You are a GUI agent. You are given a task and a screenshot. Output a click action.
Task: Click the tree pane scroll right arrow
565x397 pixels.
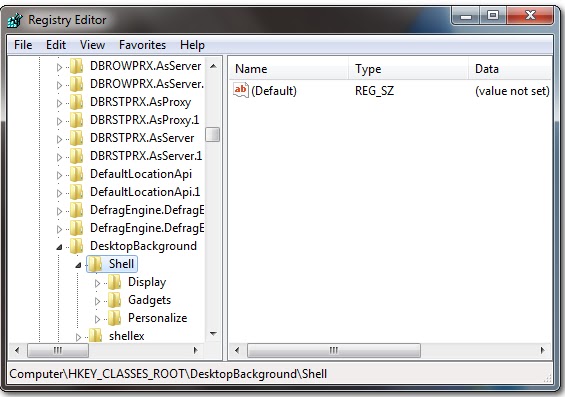coord(195,350)
